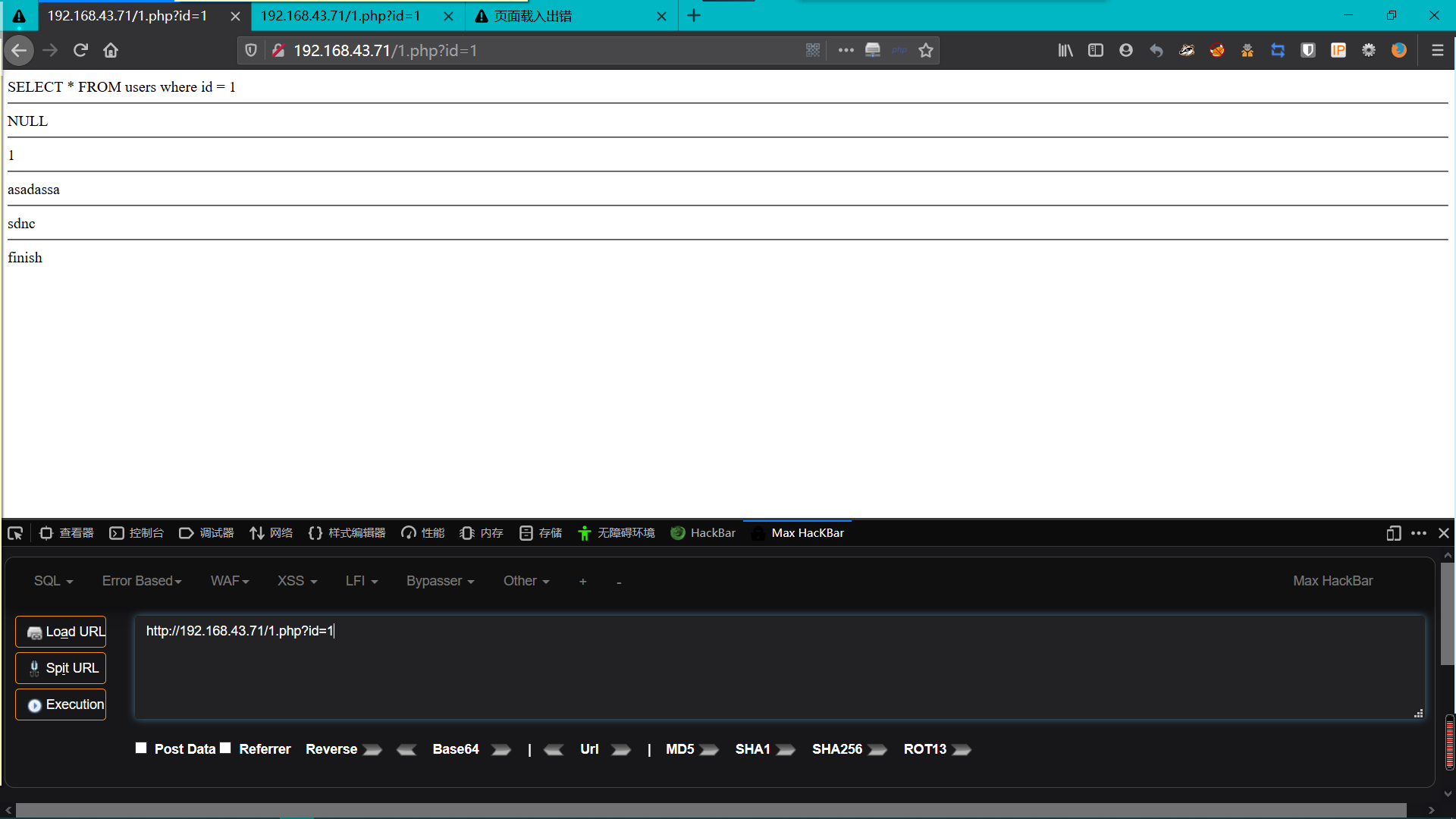Open page actions three-dots menu in address bar
1456x819 pixels.
pyautogui.click(x=846, y=50)
